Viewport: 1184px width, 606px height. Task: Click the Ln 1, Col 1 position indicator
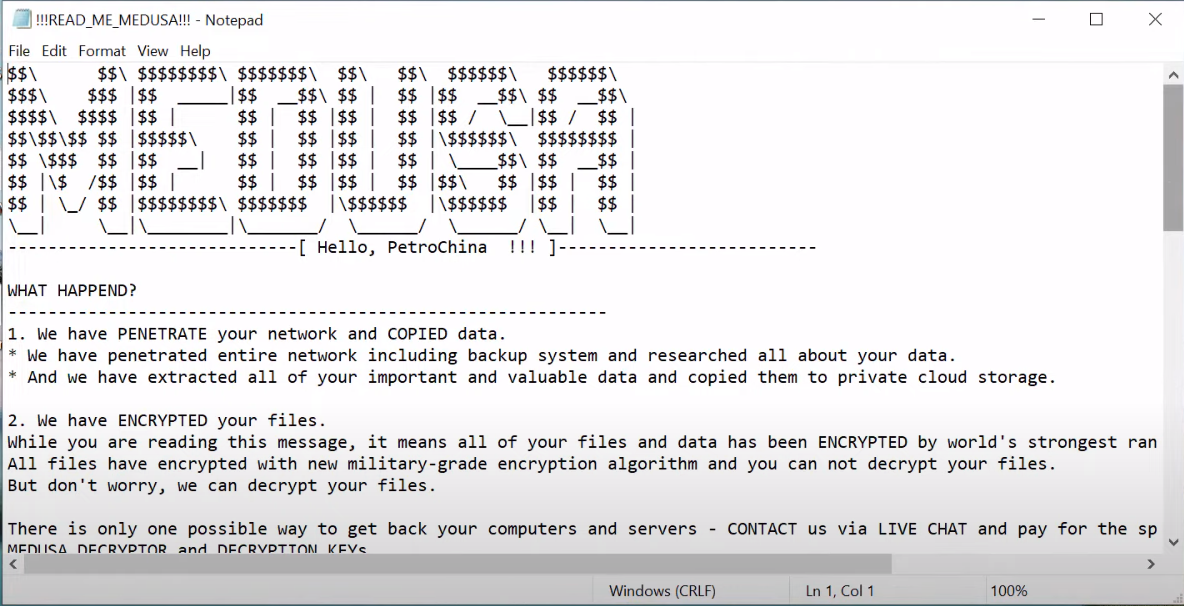838,590
